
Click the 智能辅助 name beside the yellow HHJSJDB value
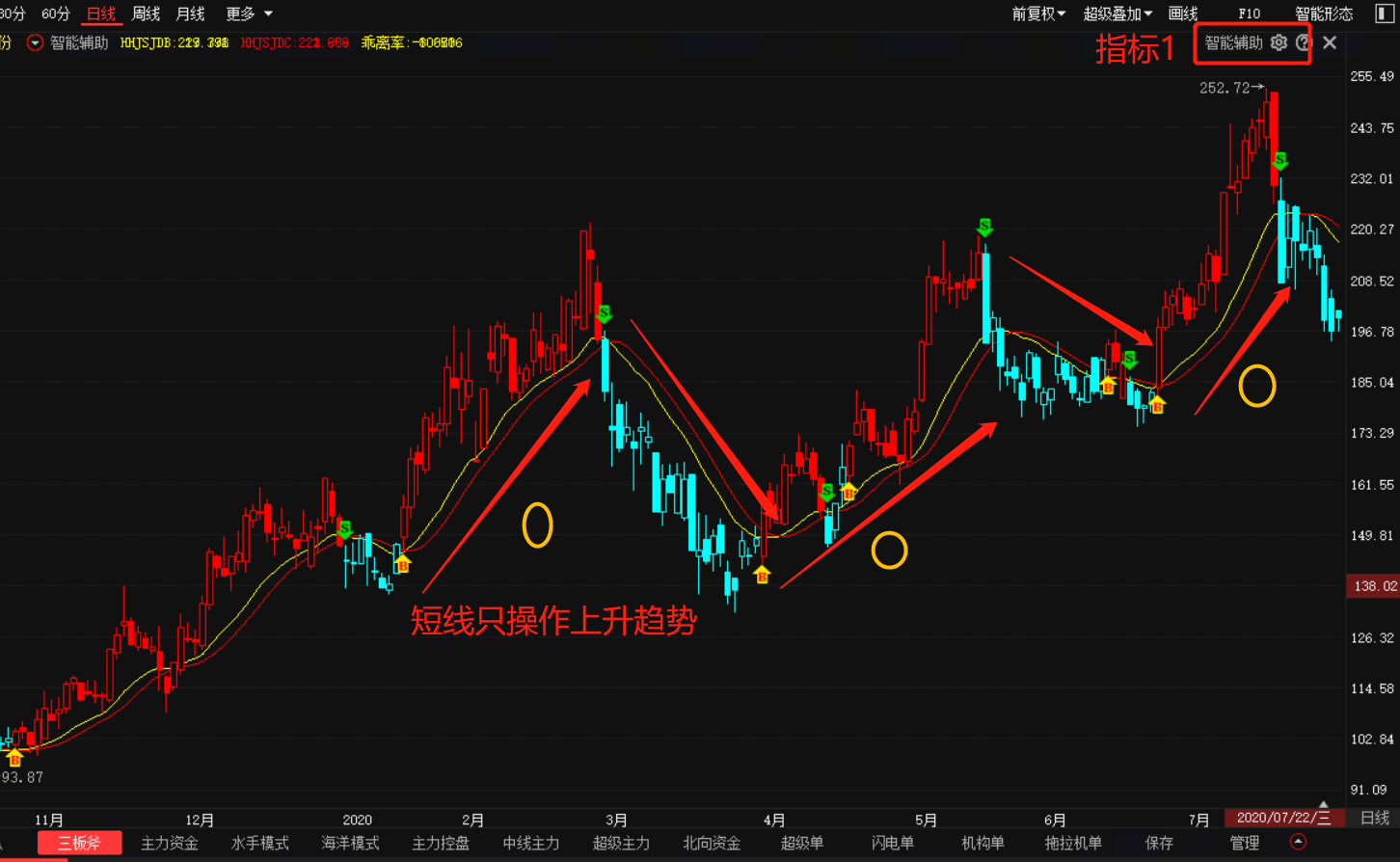(x=79, y=42)
